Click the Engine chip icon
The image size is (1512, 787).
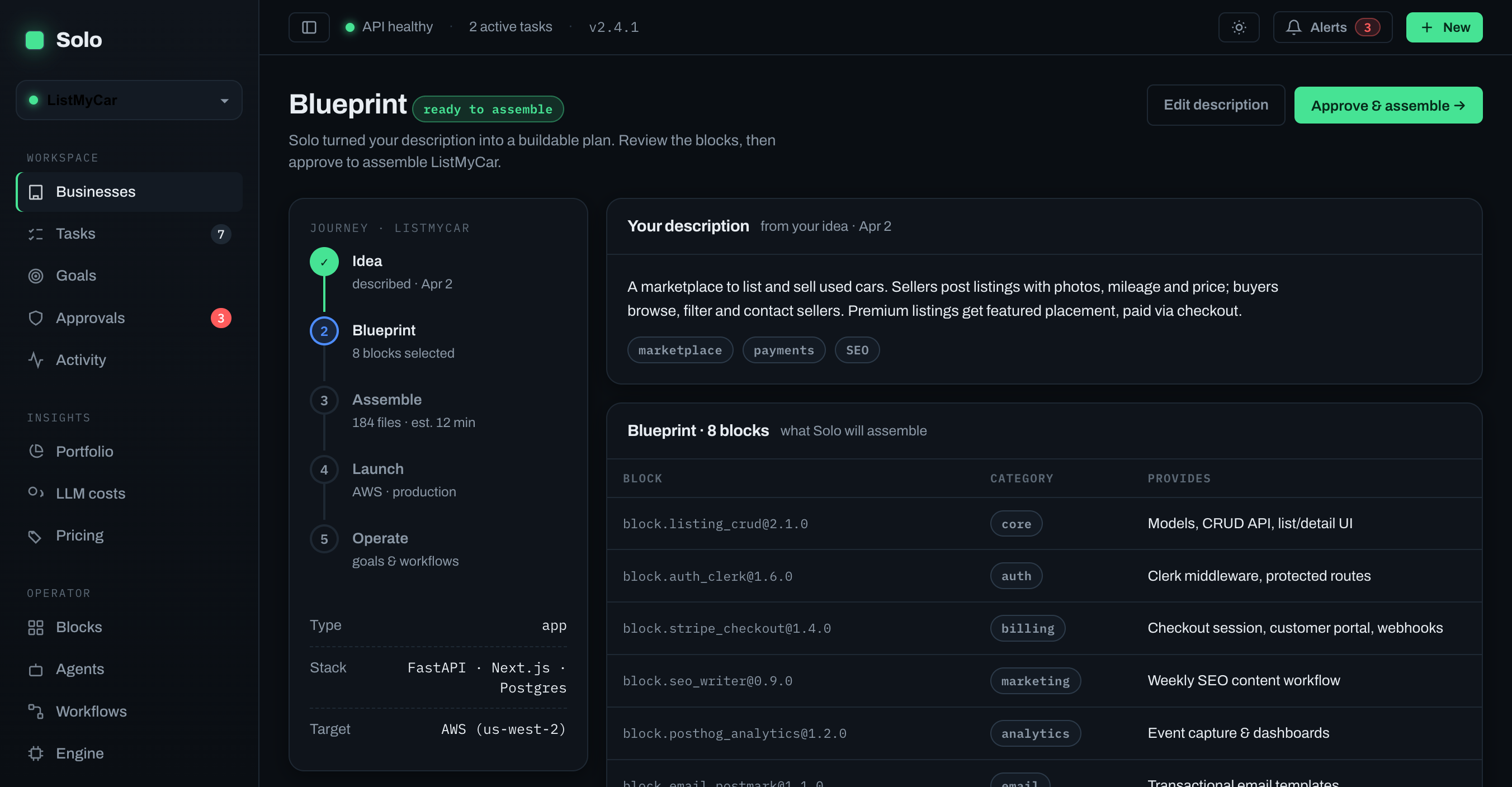point(36,753)
